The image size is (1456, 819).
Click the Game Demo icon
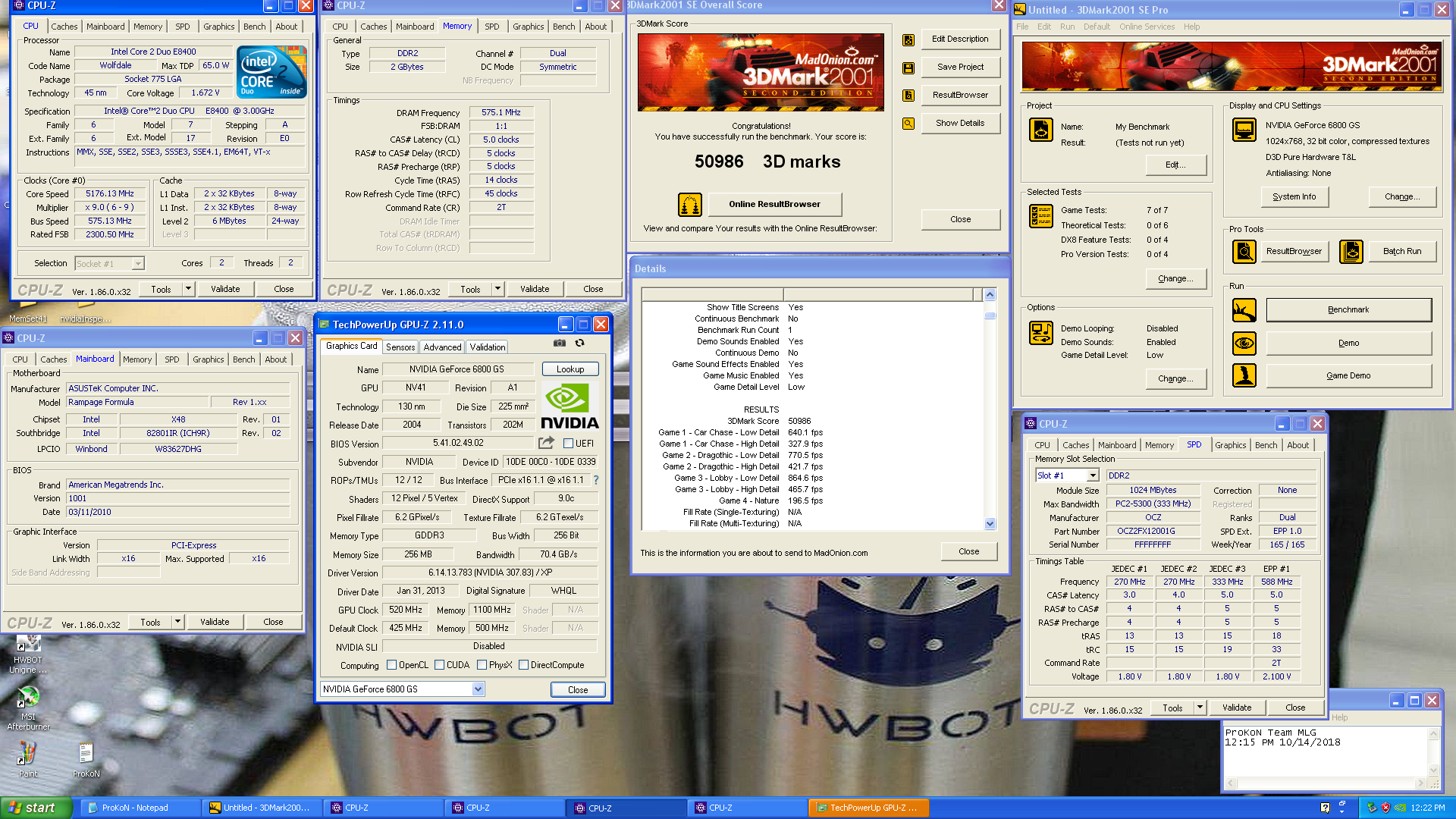(x=1244, y=375)
